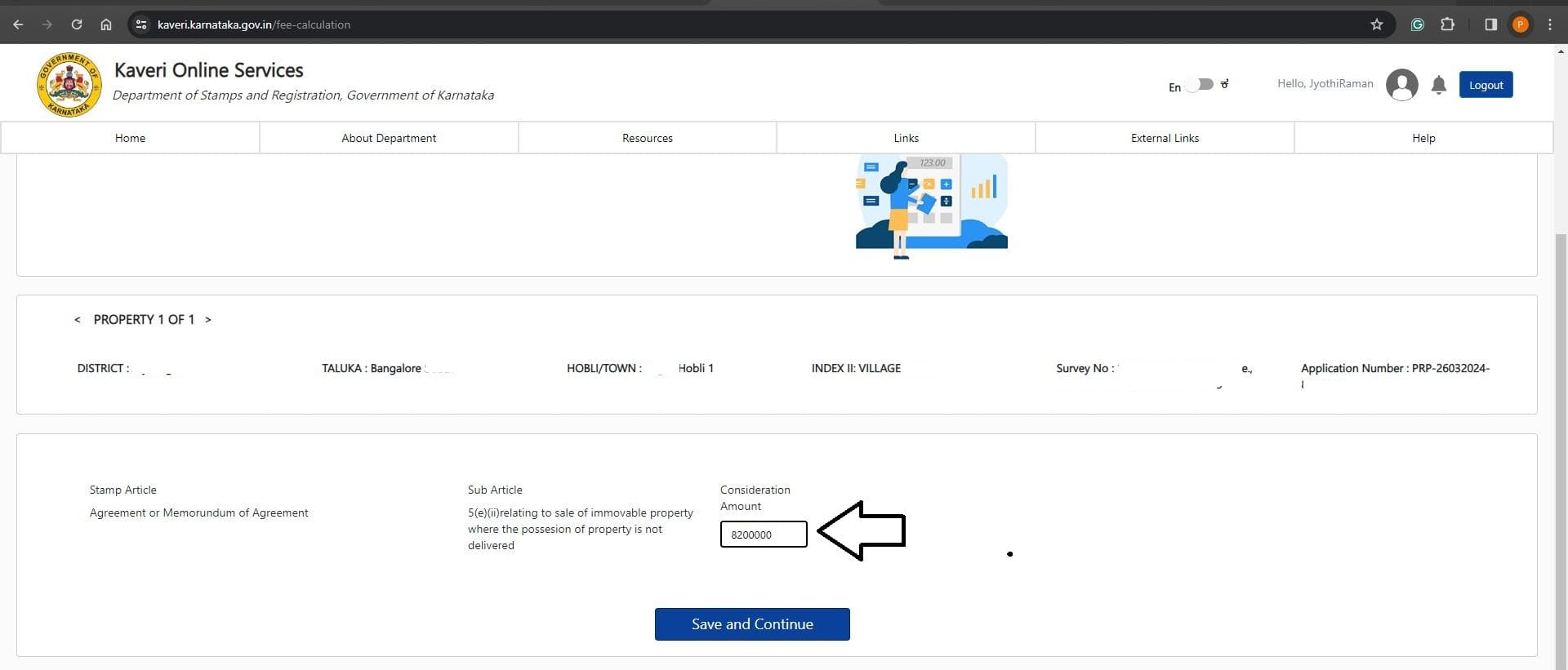This screenshot has width=1568, height=670.
Task: Open the About Department menu
Action: coord(389,138)
